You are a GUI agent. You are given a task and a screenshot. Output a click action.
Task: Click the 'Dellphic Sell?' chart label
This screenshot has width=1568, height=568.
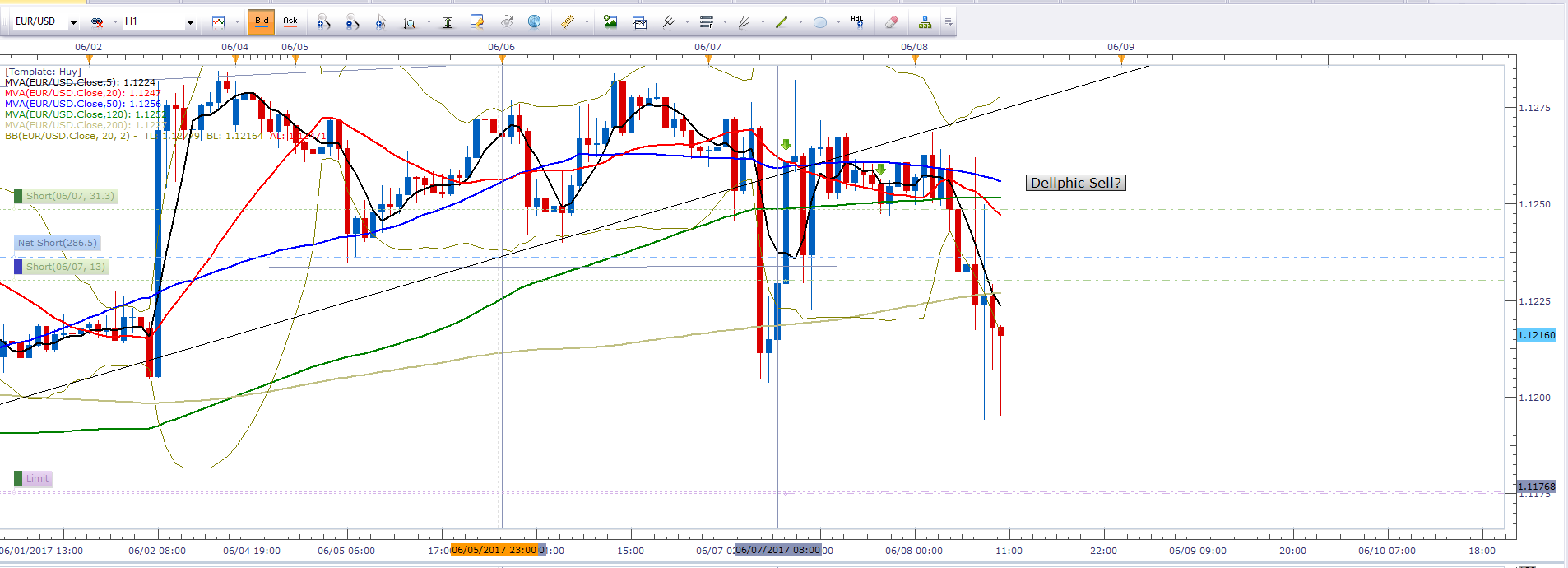1075,183
